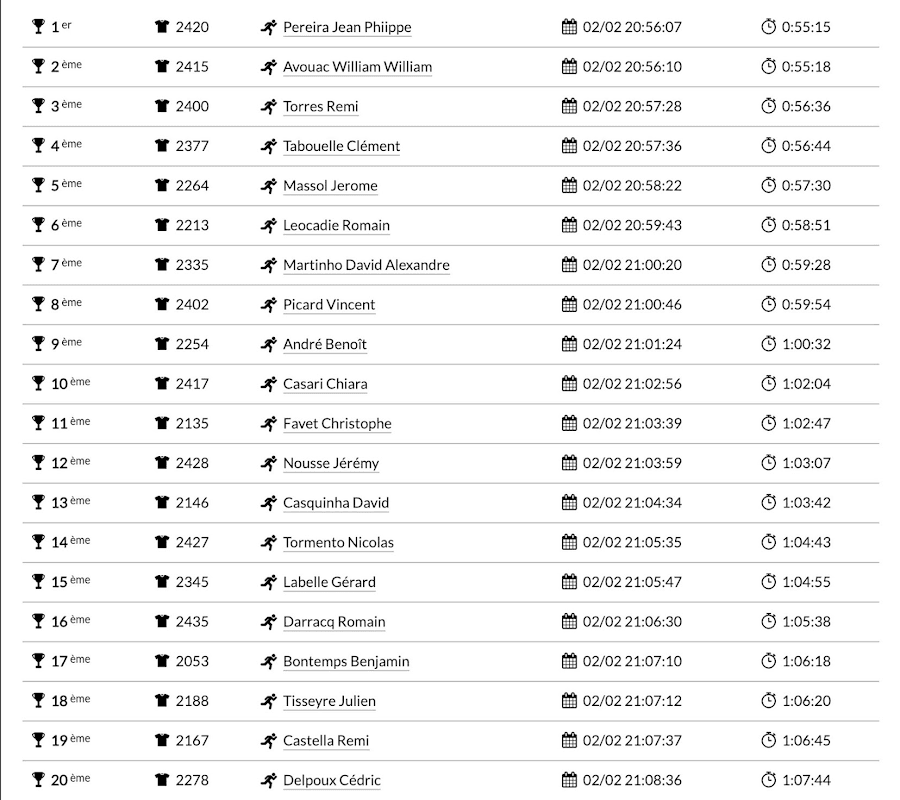The image size is (900, 800).
Task: Click the runner icon beside Torres Remi
Action: (x=268, y=106)
